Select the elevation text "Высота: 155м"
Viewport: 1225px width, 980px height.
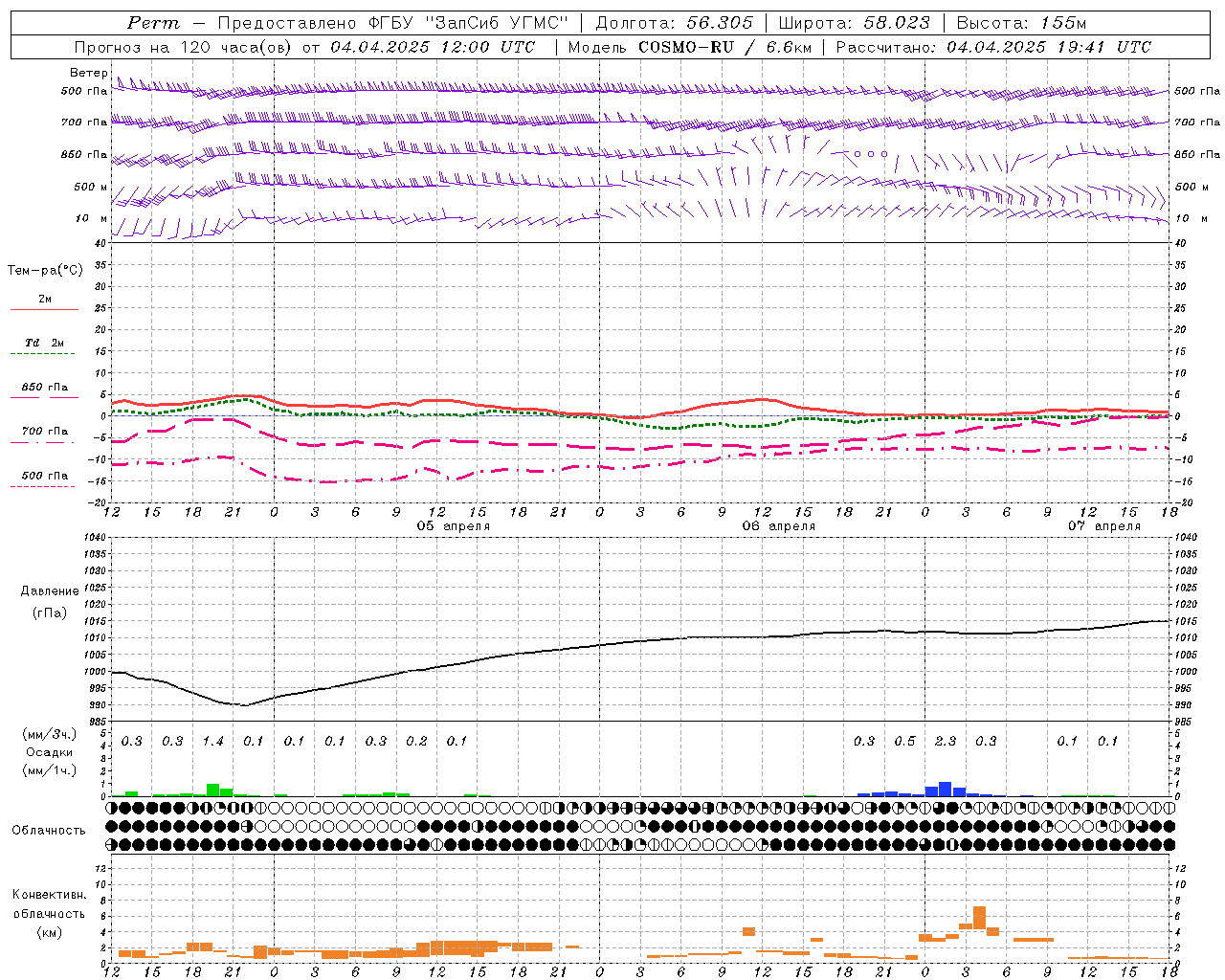pyautogui.click(x=1022, y=23)
